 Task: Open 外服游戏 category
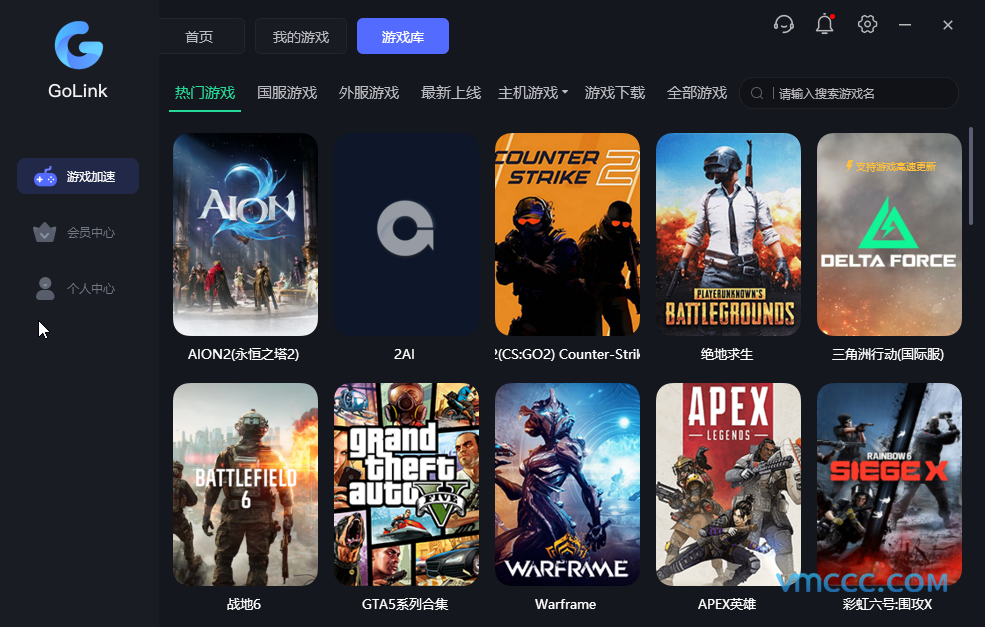tap(369, 93)
